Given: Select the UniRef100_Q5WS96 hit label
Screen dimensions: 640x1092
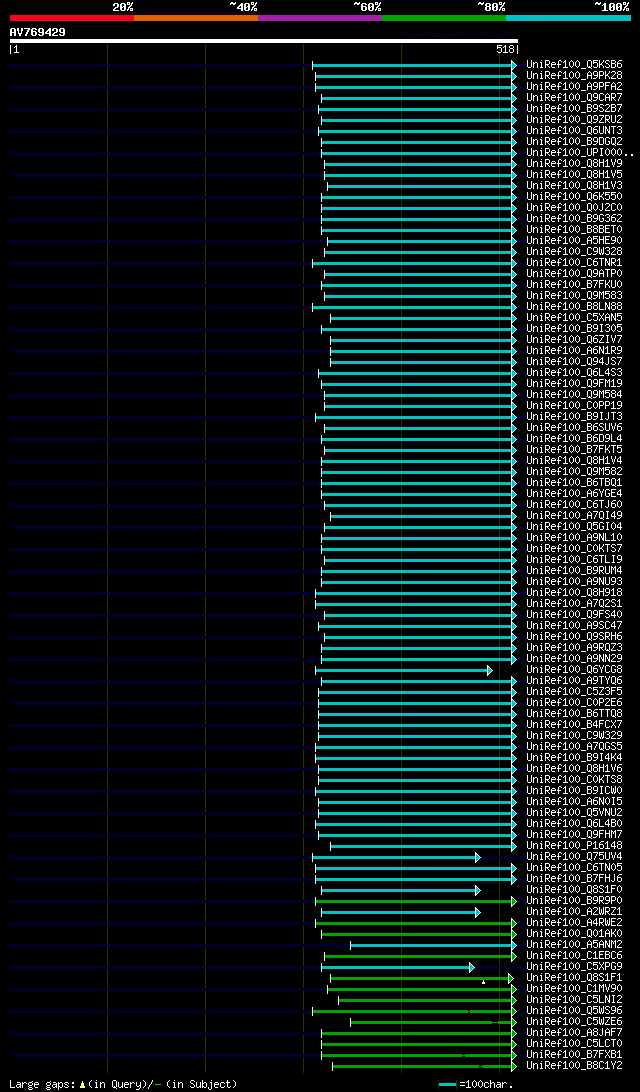Looking at the screenshot, I should coord(575,1010).
